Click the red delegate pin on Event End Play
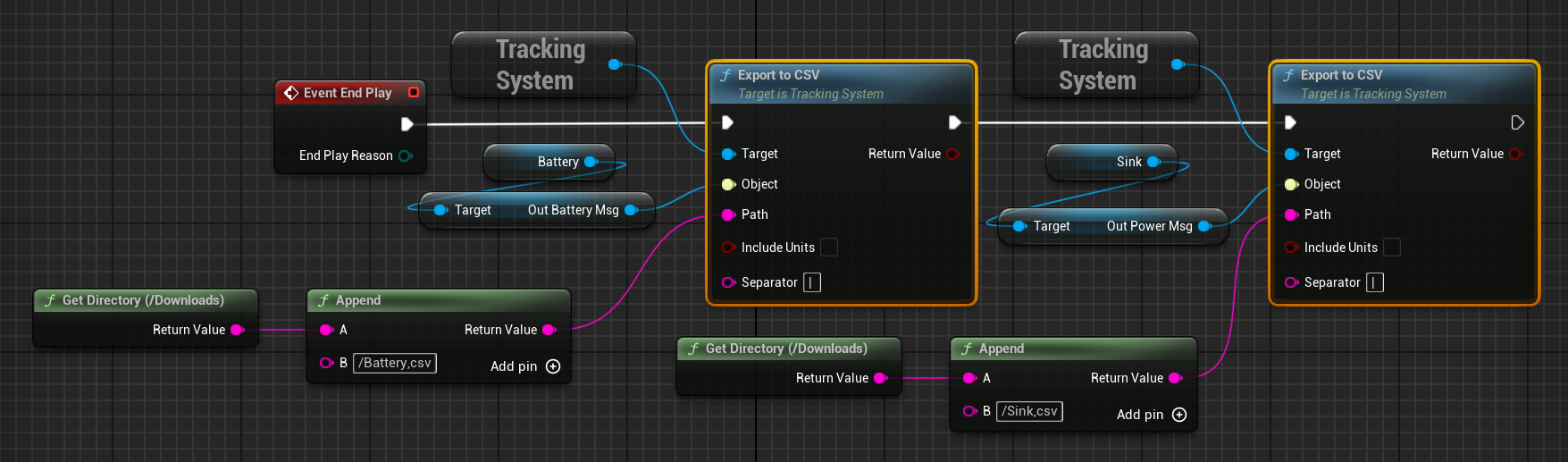Image resolution: width=1568 pixels, height=462 pixels. coord(414,92)
